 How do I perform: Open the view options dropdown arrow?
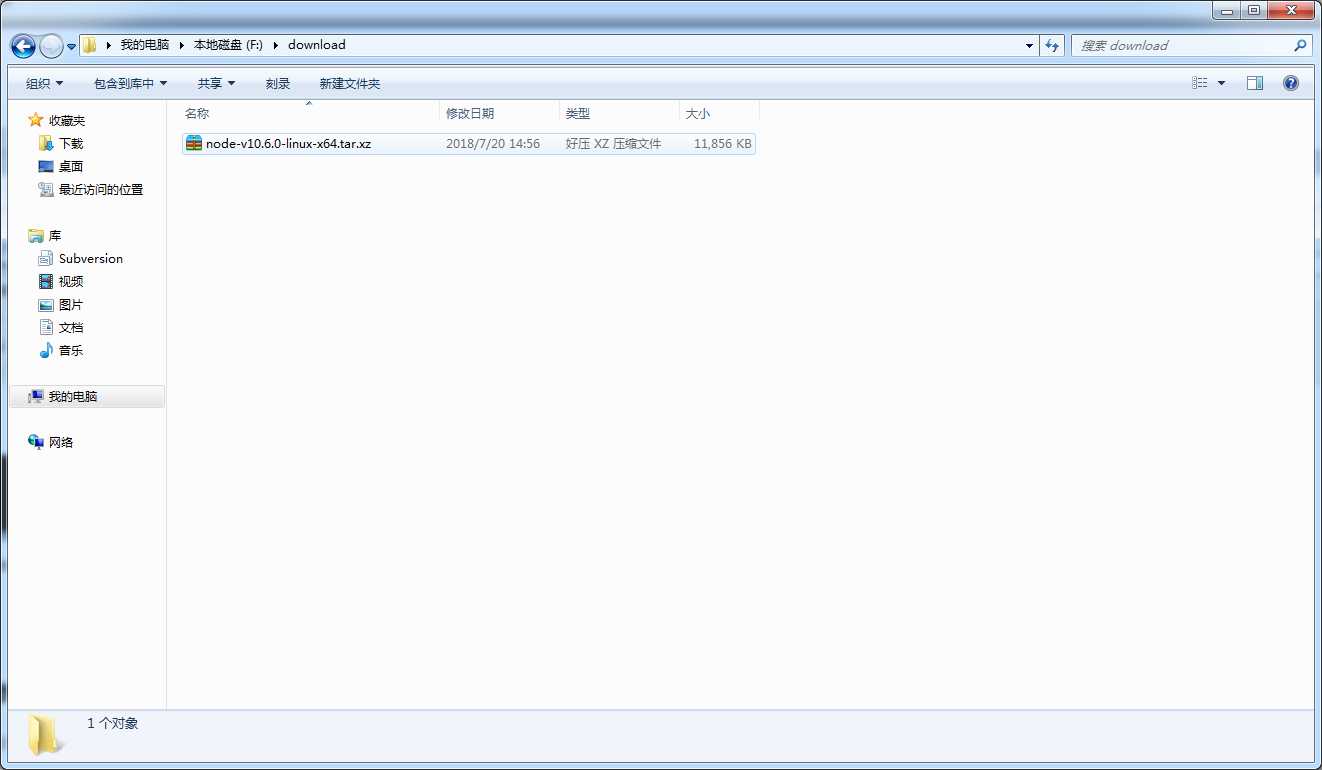pyautogui.click(x=1221, y=83)
